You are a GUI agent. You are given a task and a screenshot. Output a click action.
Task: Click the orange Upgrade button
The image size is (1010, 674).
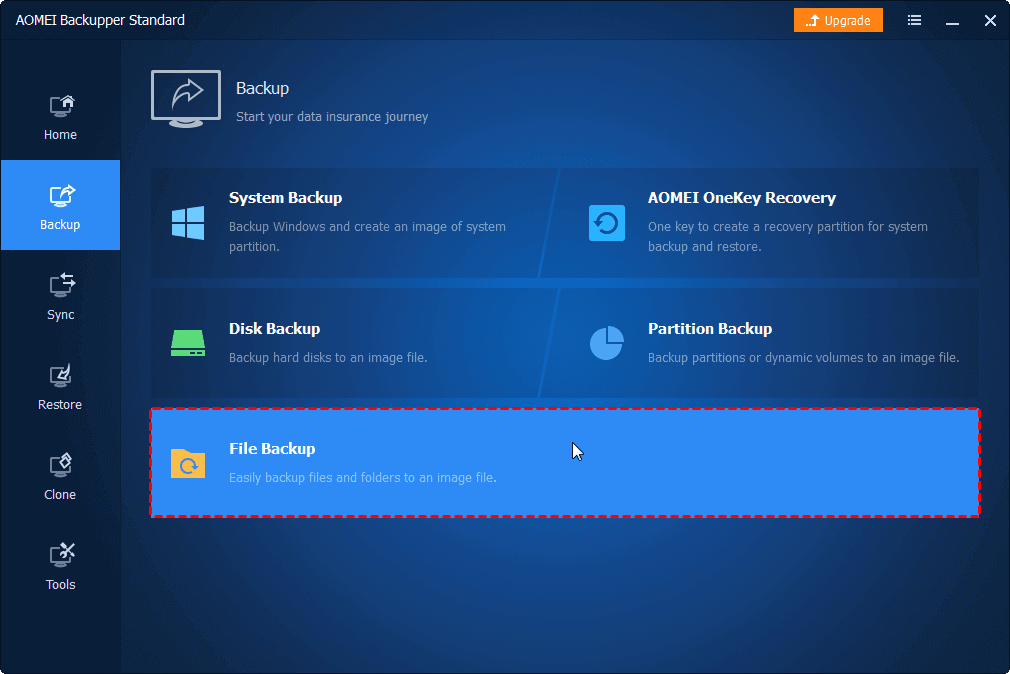(838, 19)
